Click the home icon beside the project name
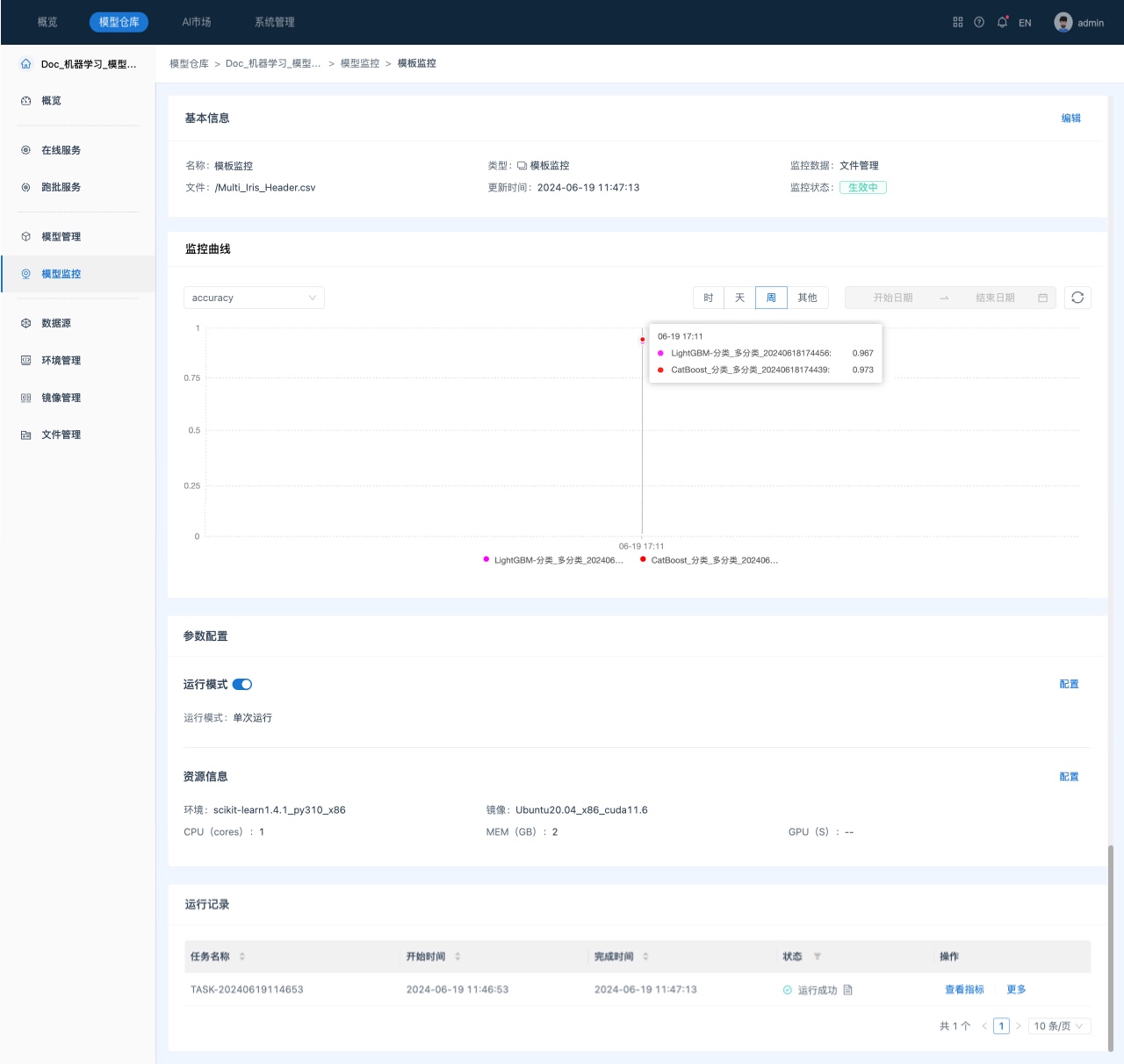 [x=25, y=64]
